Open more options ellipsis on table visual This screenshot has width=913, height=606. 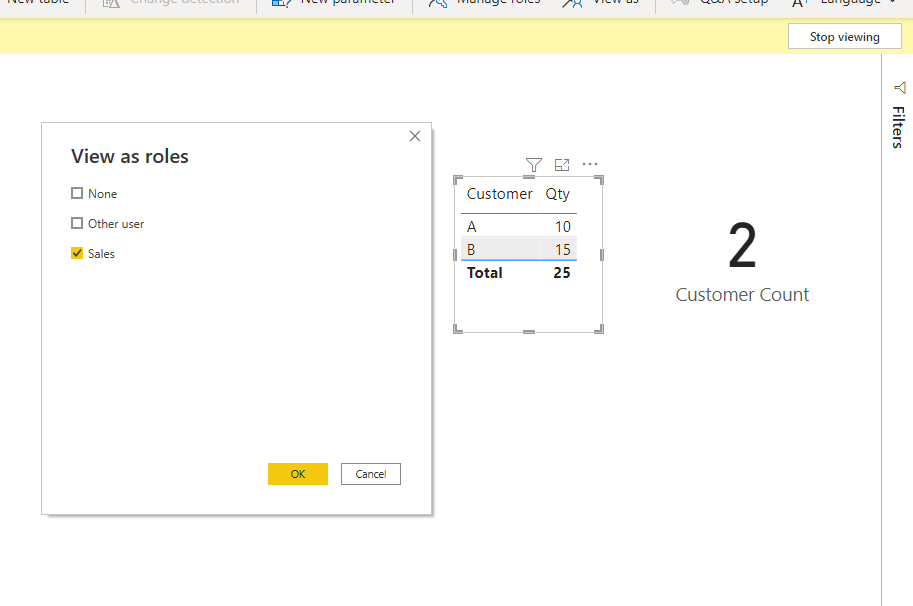coord(590,164)
